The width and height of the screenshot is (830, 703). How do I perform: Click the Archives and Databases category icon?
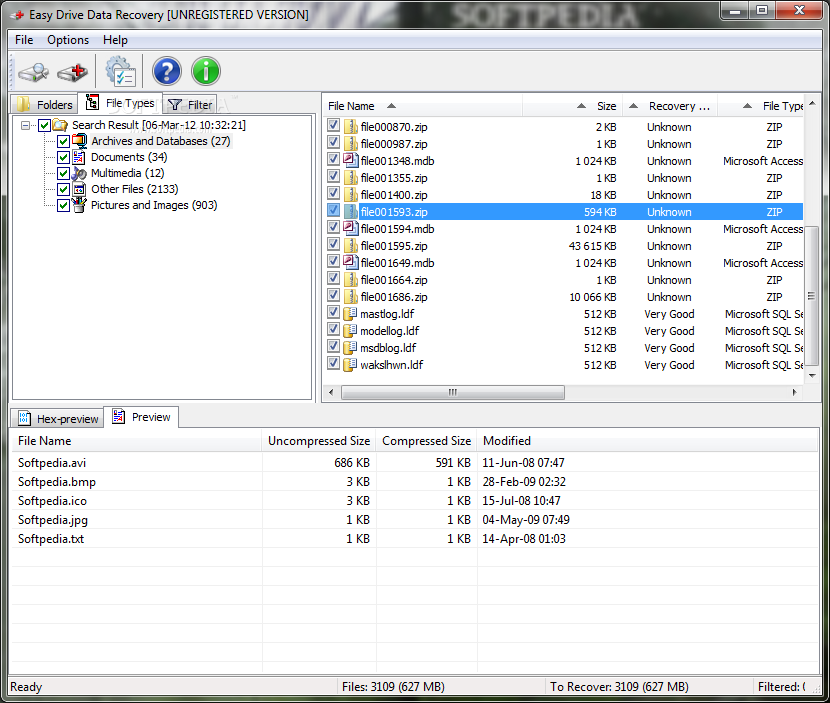pos(79,141)
